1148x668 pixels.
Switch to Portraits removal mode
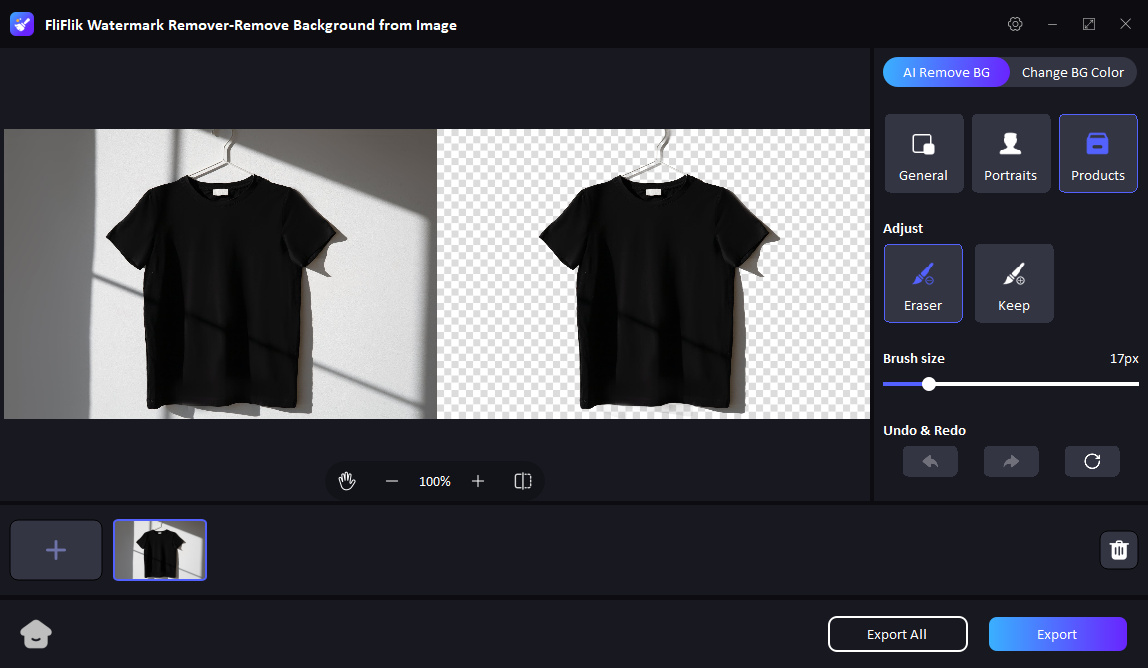1010,153
